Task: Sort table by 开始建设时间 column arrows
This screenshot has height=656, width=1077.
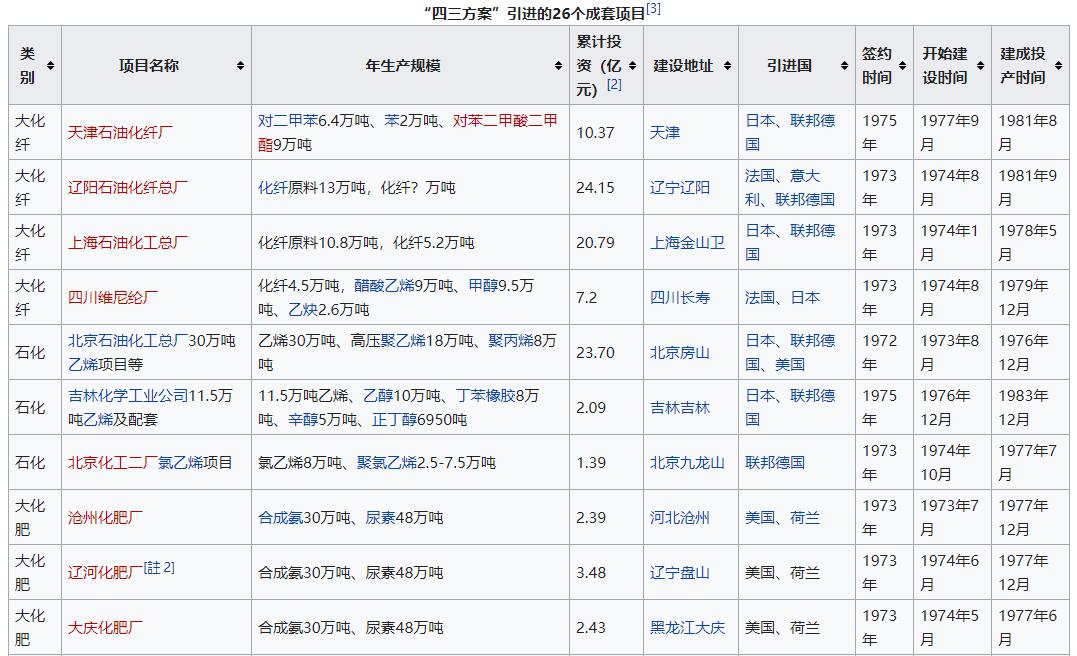Action: [x=980, y=65]
